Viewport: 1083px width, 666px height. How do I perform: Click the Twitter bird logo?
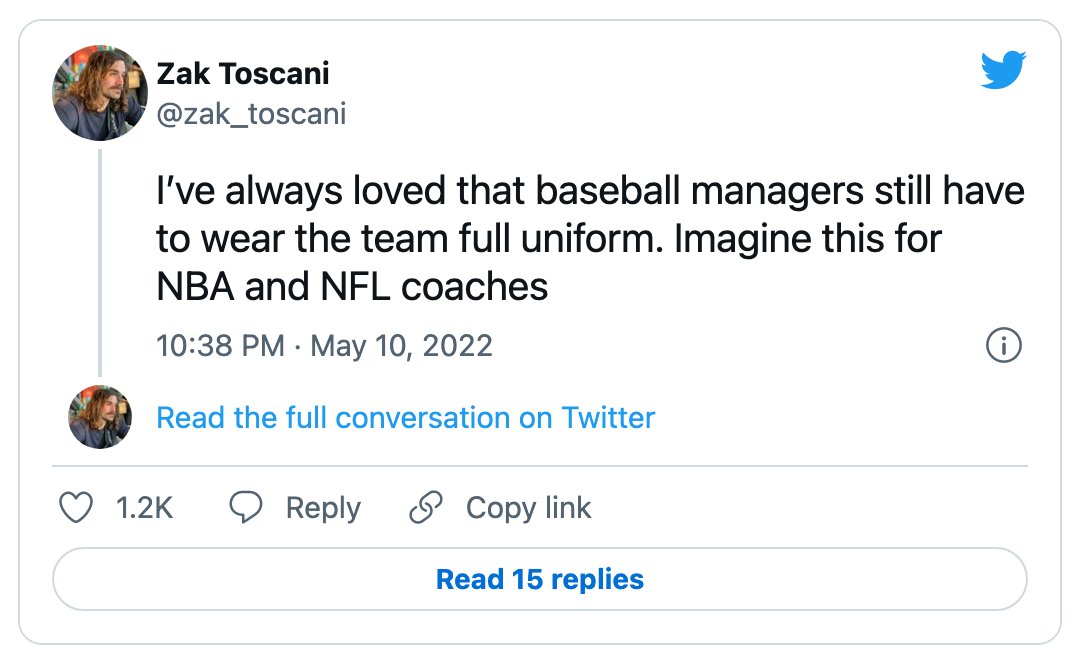point(1004,69)
